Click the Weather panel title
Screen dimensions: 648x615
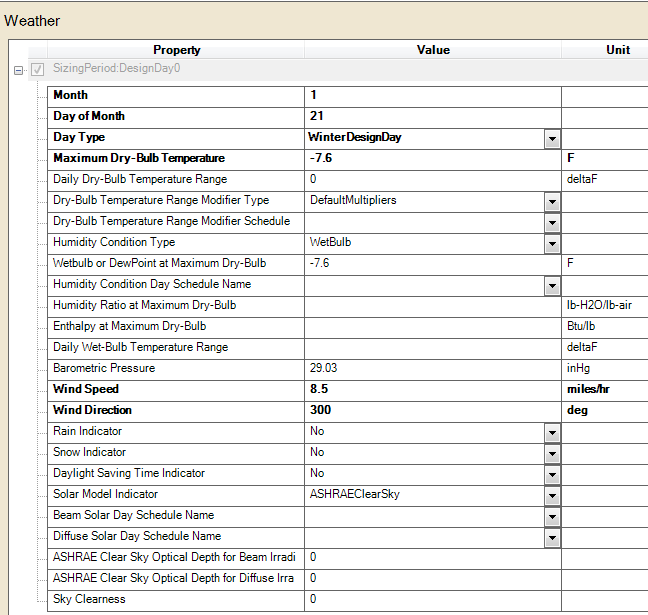click(32, 21)
